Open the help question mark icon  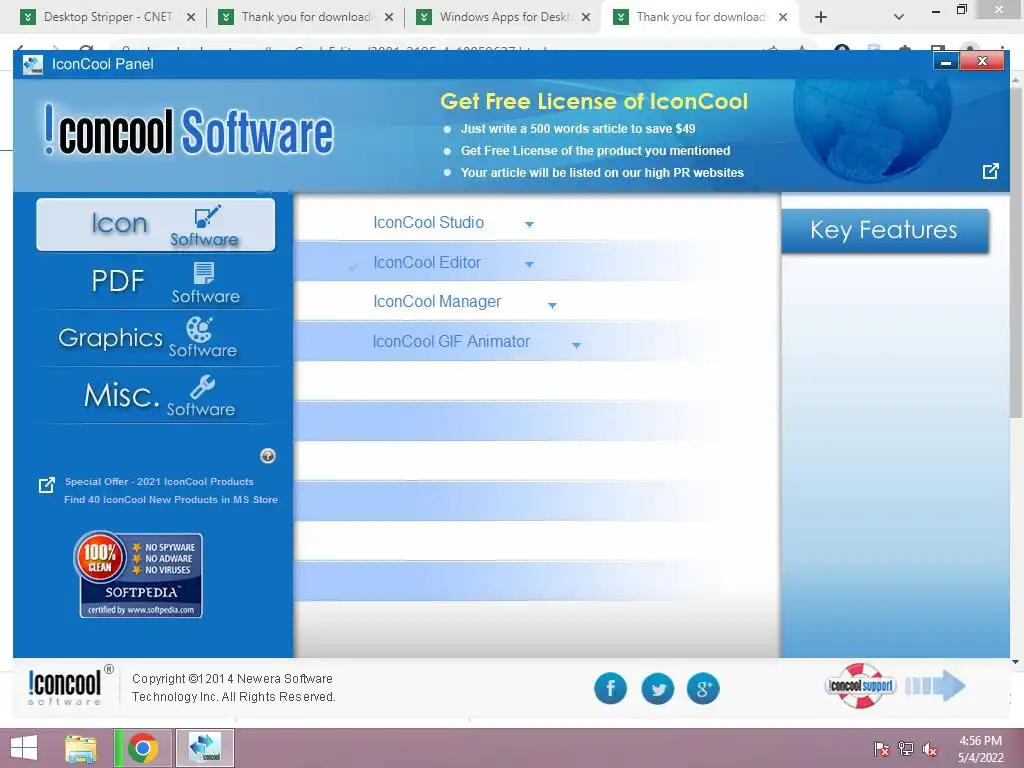(268, 456)
